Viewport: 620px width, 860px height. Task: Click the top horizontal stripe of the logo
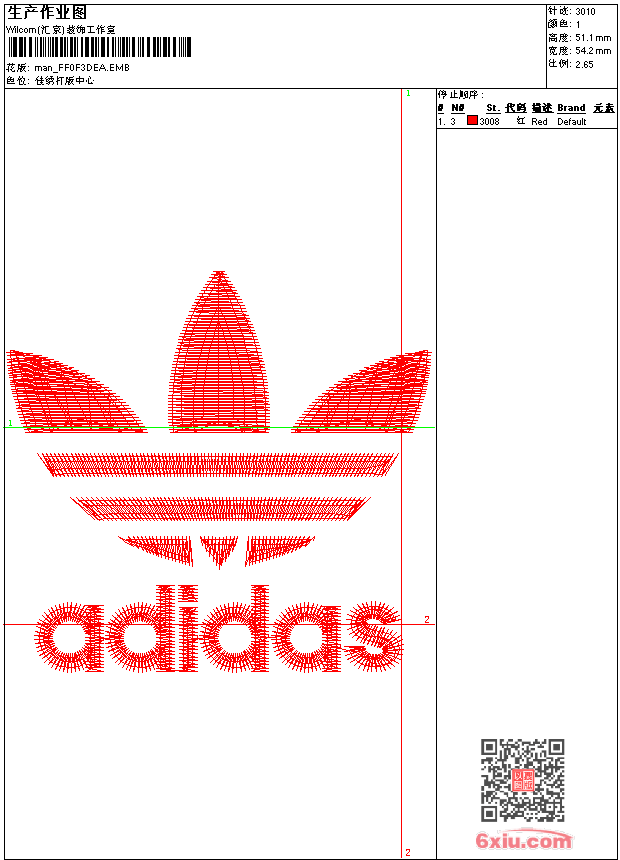click(x=218, y=465)
